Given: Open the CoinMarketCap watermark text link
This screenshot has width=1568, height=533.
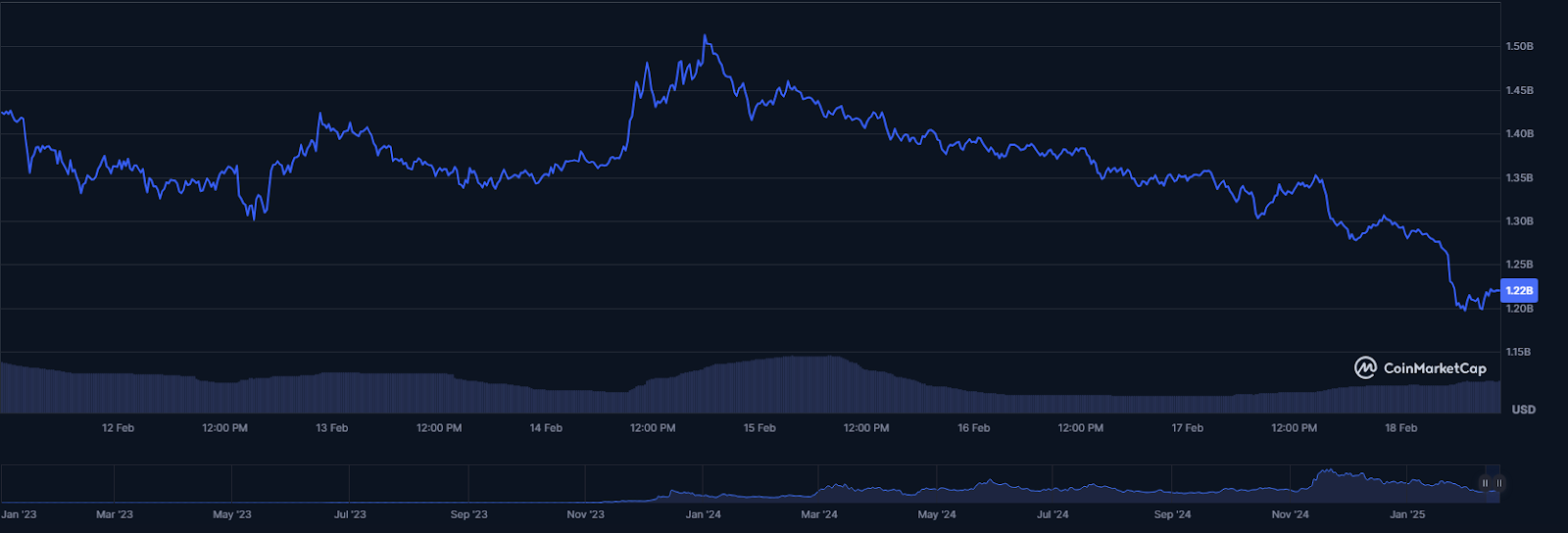Looking at the screenshot, I should pyautogui.click(x=1434, y=368).
